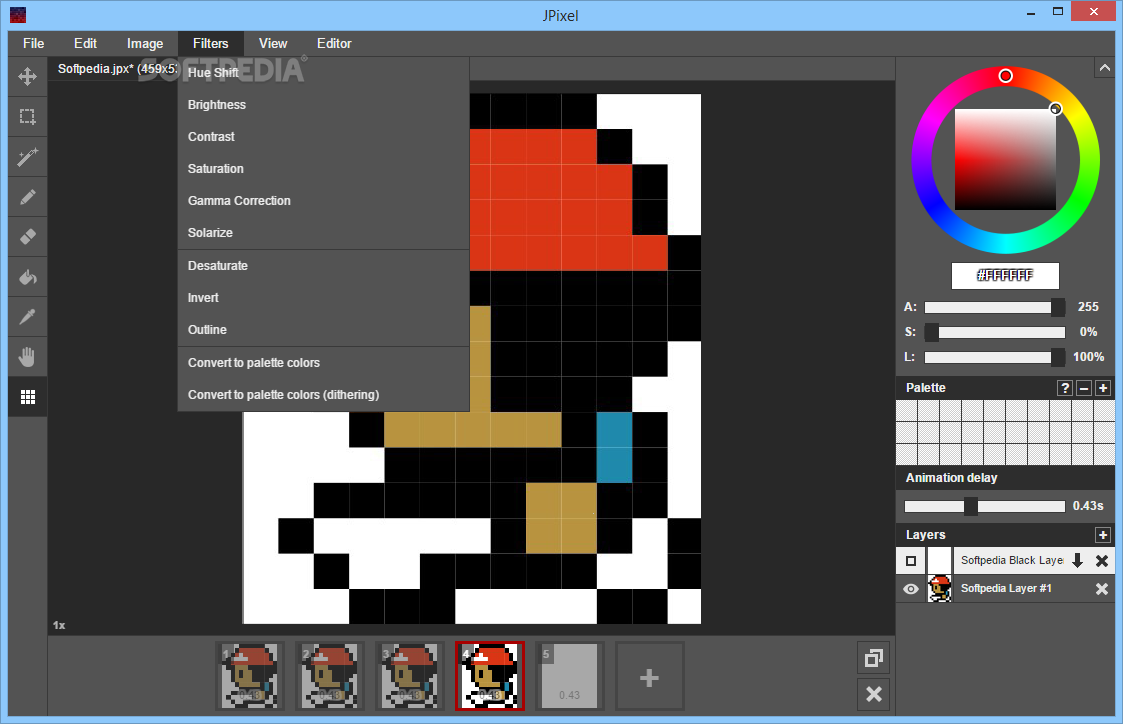Choose Convert to palette colors

[324, 363]
